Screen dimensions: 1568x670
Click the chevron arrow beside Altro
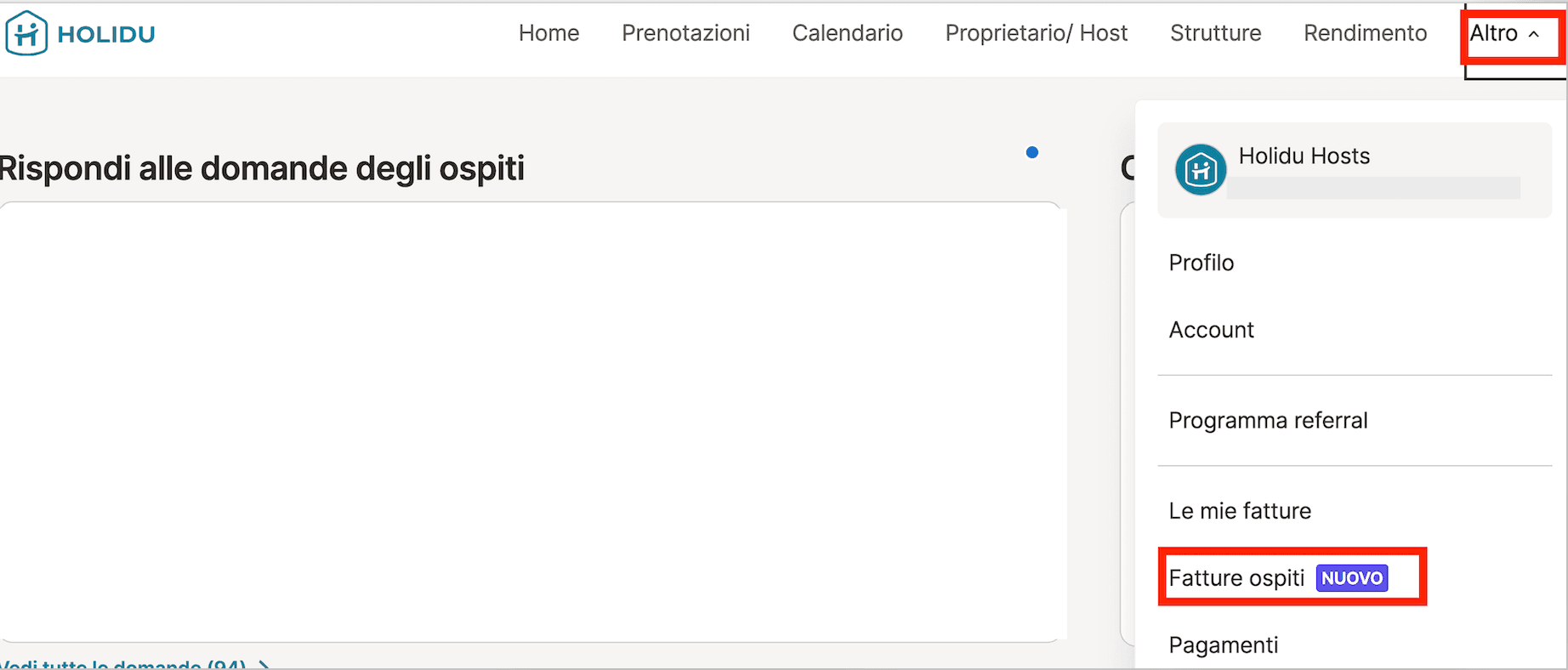(x=1534, y=34)
